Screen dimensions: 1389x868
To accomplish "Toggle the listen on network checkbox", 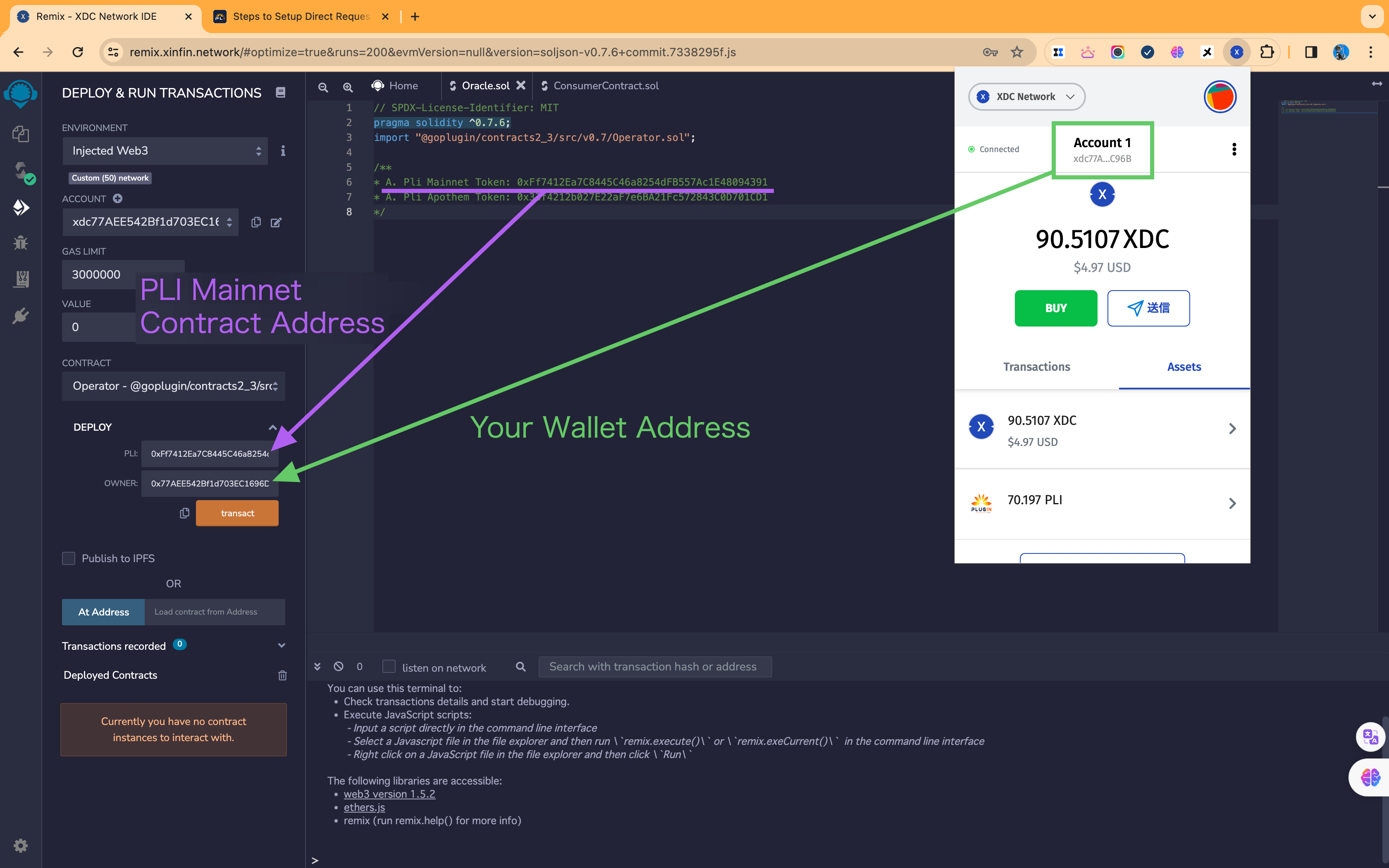I will pyautogui.click(x=389, y=666).
